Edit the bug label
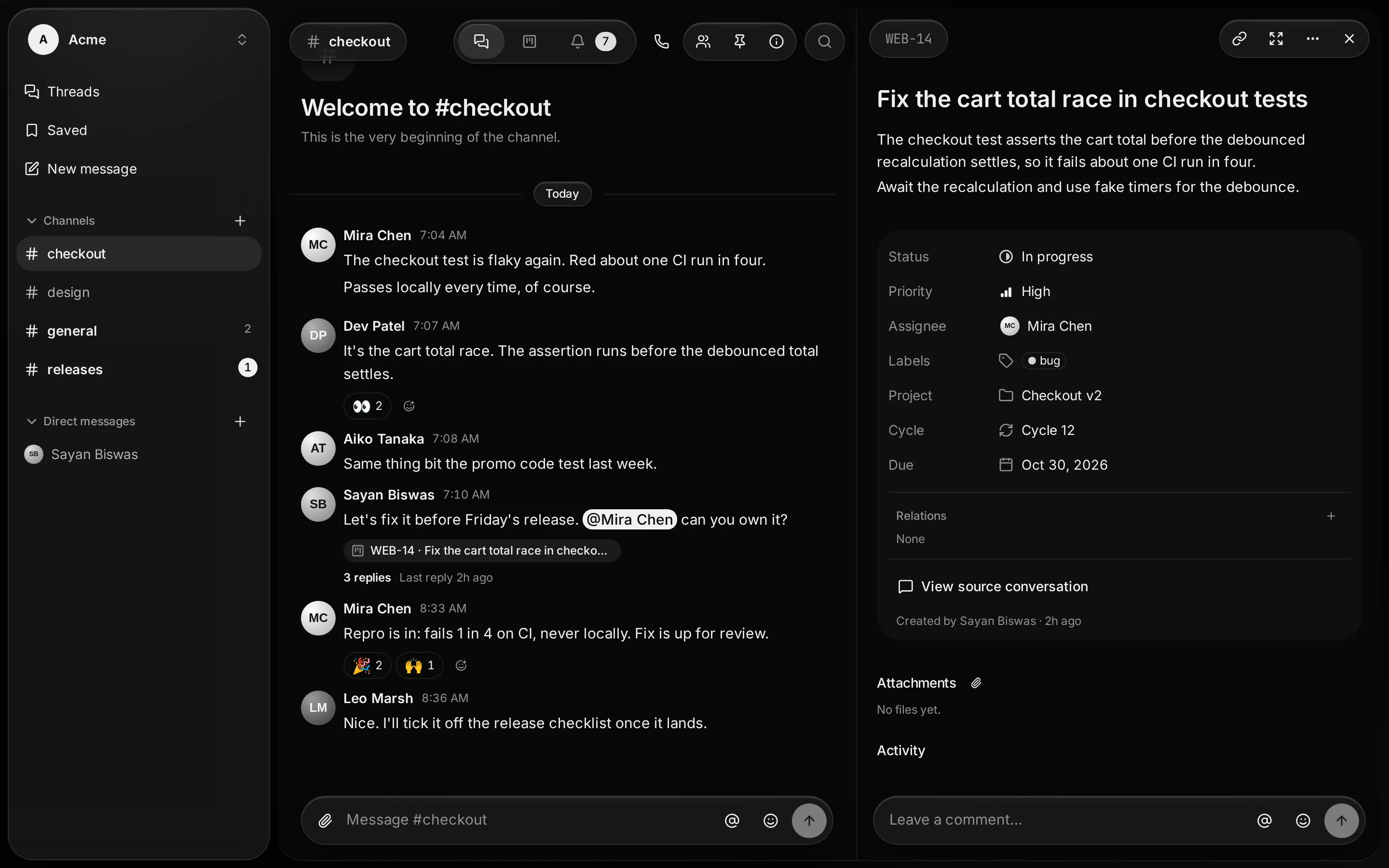This screenshot has width=1389, height=868. 1044,361
